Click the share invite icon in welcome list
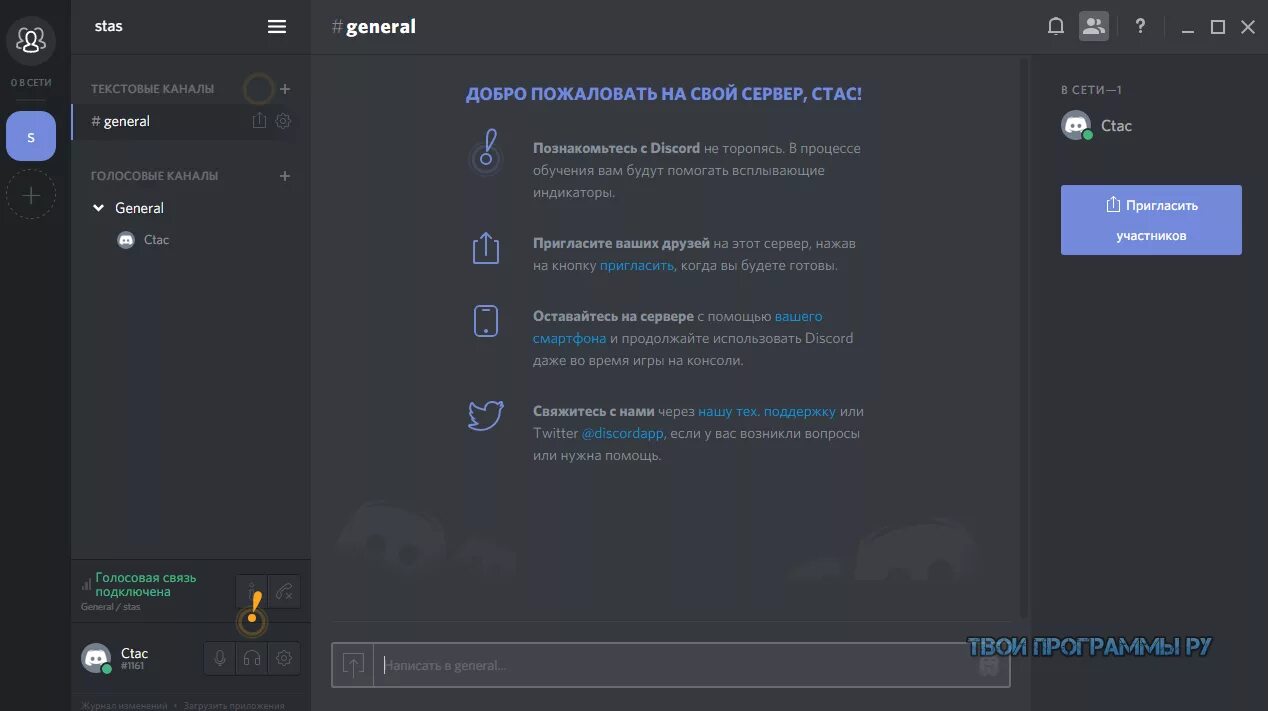 point(486,248)
